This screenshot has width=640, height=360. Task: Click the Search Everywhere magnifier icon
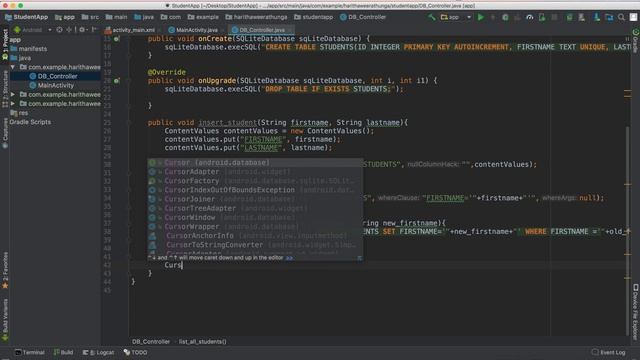(x=621, y=17)
